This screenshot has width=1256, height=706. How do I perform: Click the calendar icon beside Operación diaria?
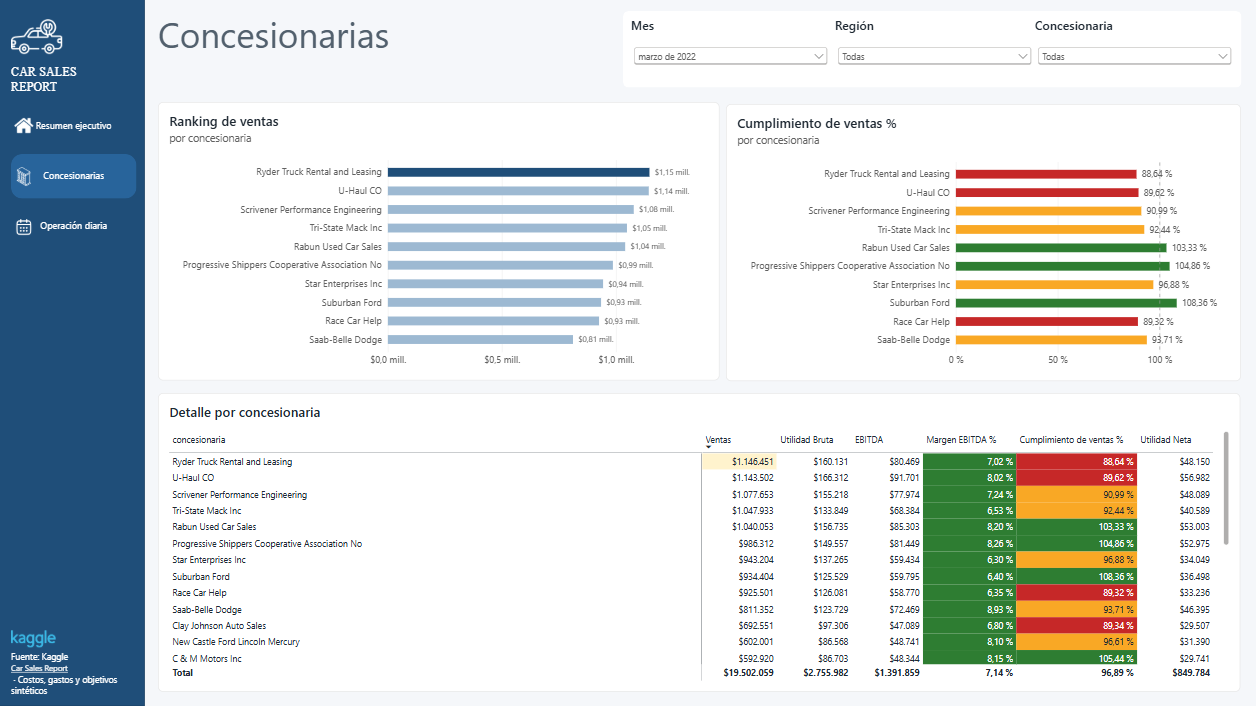(24, 227)
